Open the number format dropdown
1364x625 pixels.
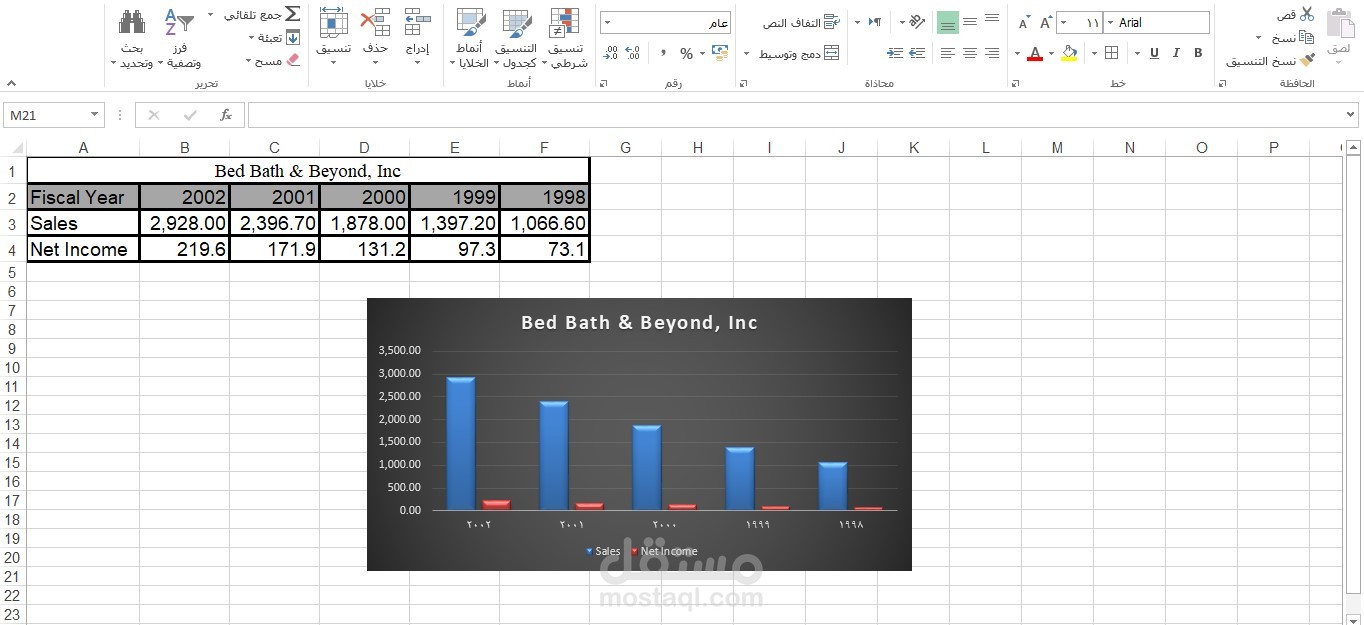point(608,22)
